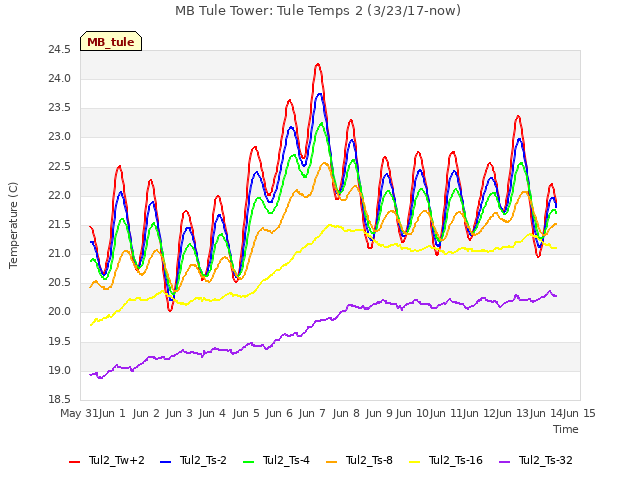Select the Tul2_Tw+2 legend label

coord(117,460)
